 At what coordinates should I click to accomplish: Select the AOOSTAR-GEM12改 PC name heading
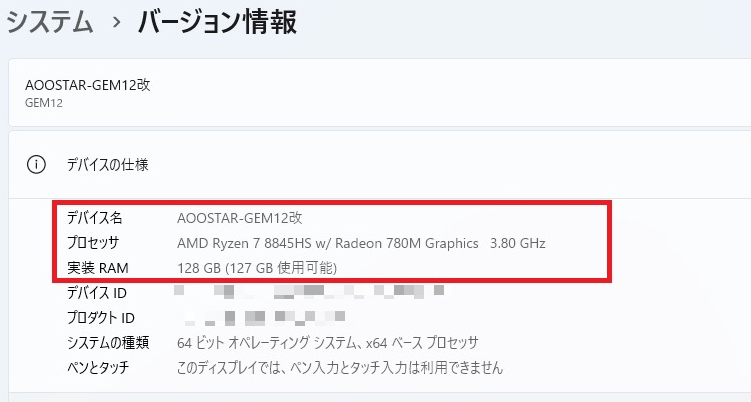click(87, 84)
